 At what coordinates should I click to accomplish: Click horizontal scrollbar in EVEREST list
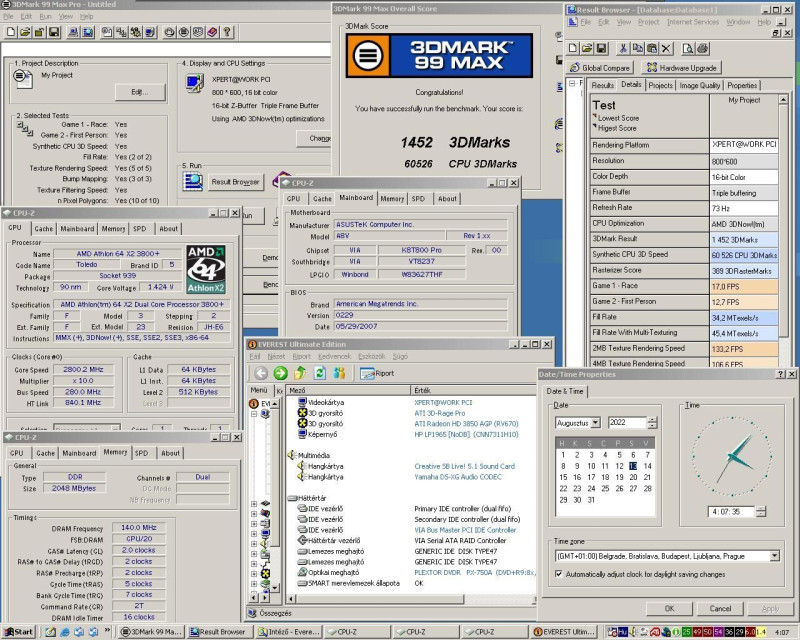point(411,599)
